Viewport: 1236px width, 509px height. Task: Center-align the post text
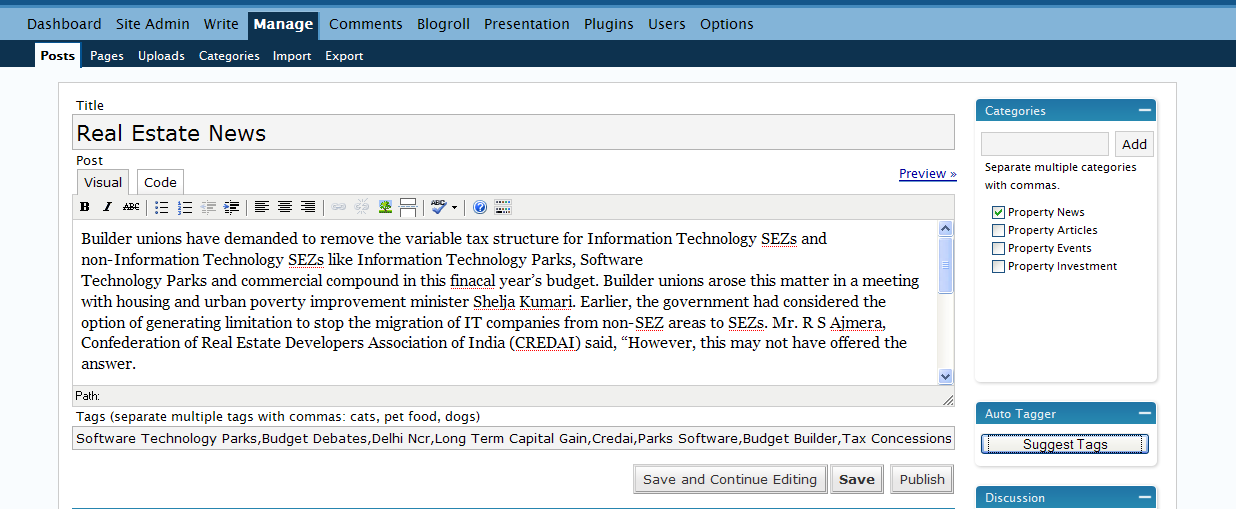coord(285,207)
